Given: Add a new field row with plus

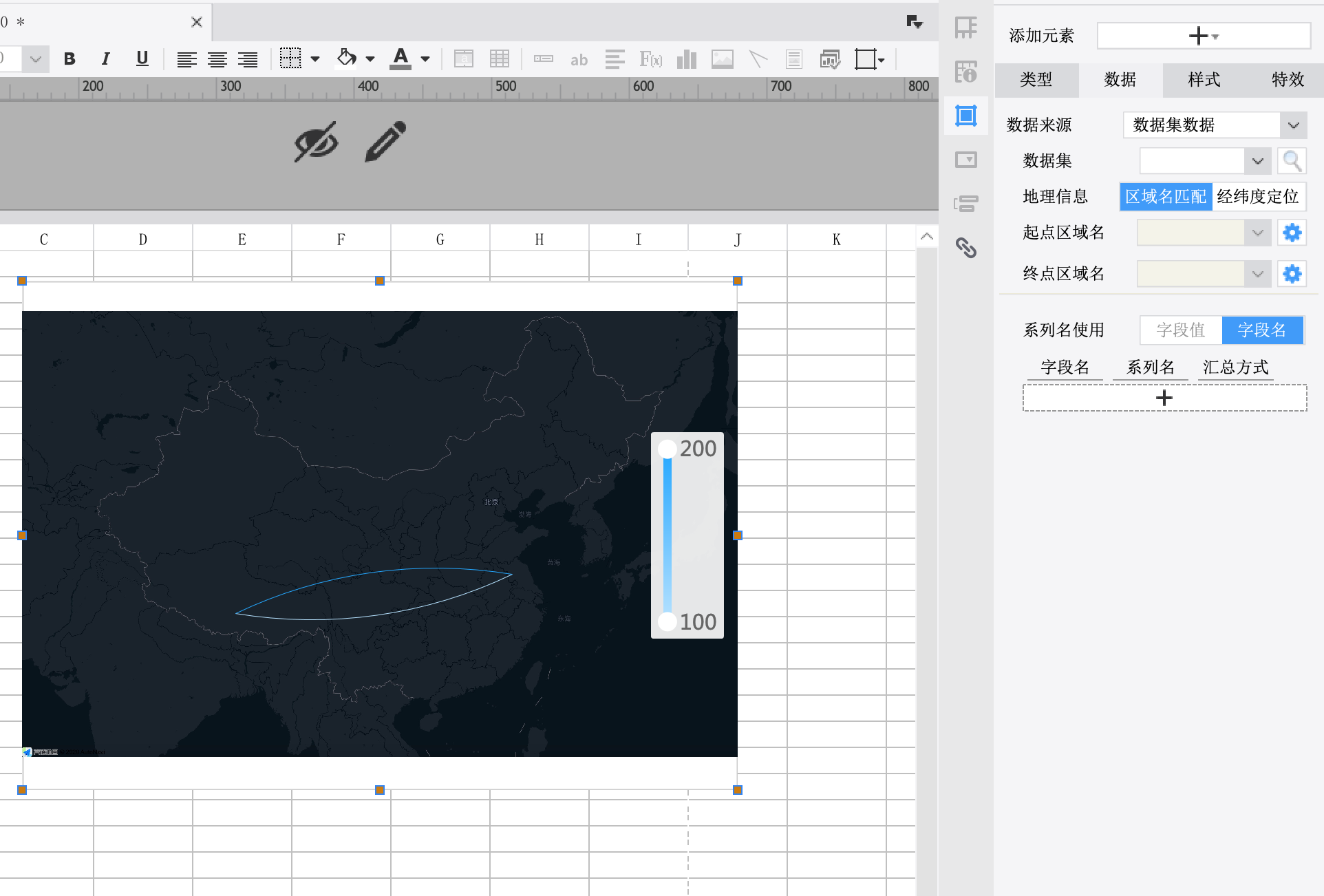Looking at the screenshot, I should click(1164, 398).
